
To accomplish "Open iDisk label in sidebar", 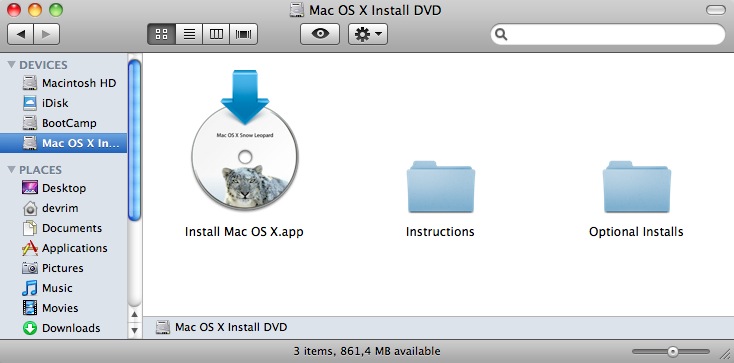I will click(55, 103).
